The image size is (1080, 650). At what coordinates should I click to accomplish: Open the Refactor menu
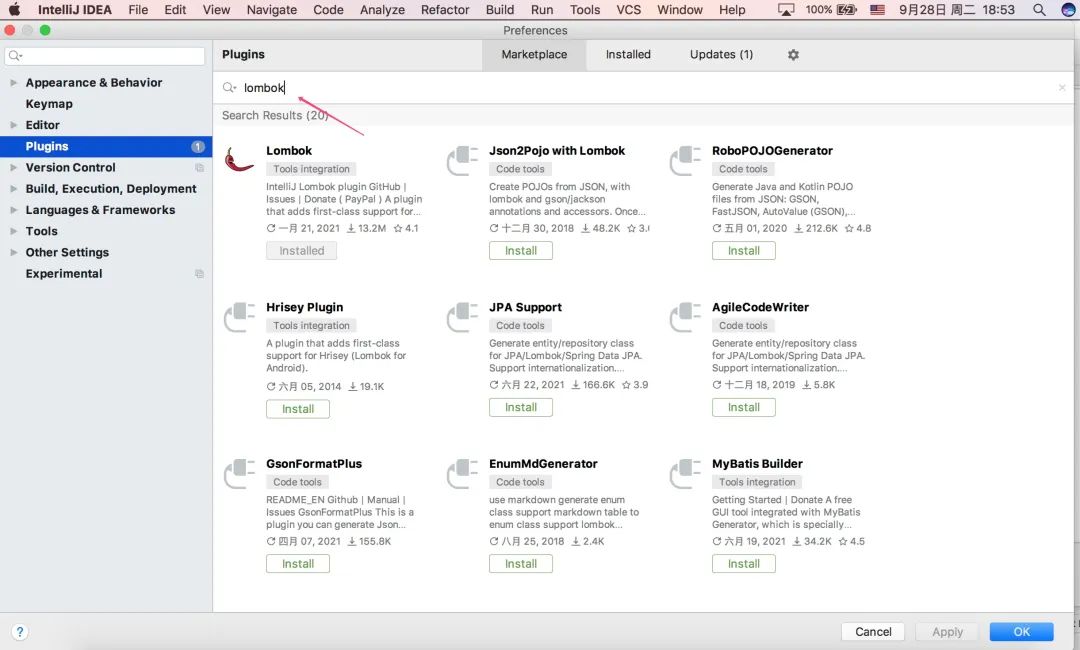coord(445,10)
